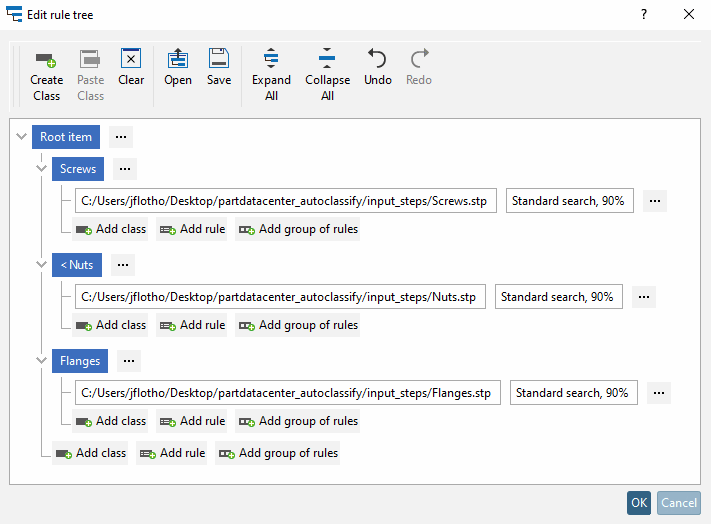Screen dimensions: 711x524
Task: Add rule at Root item level
Action: (x=172, y=453)
